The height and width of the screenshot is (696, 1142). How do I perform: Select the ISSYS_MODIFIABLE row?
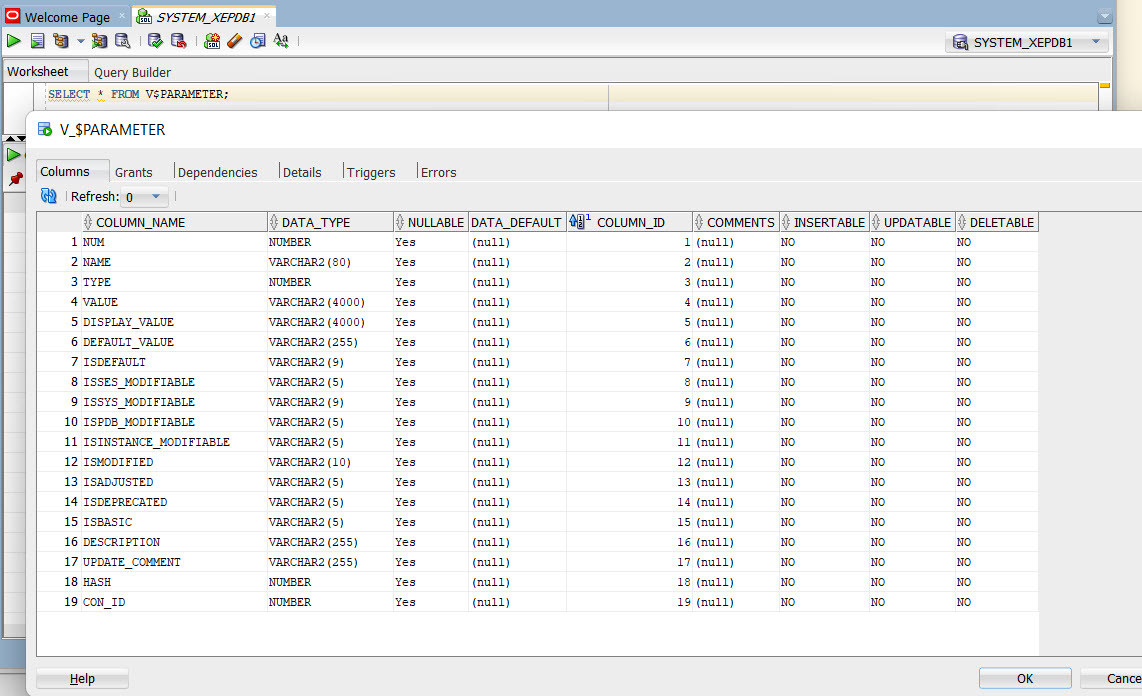537,402
